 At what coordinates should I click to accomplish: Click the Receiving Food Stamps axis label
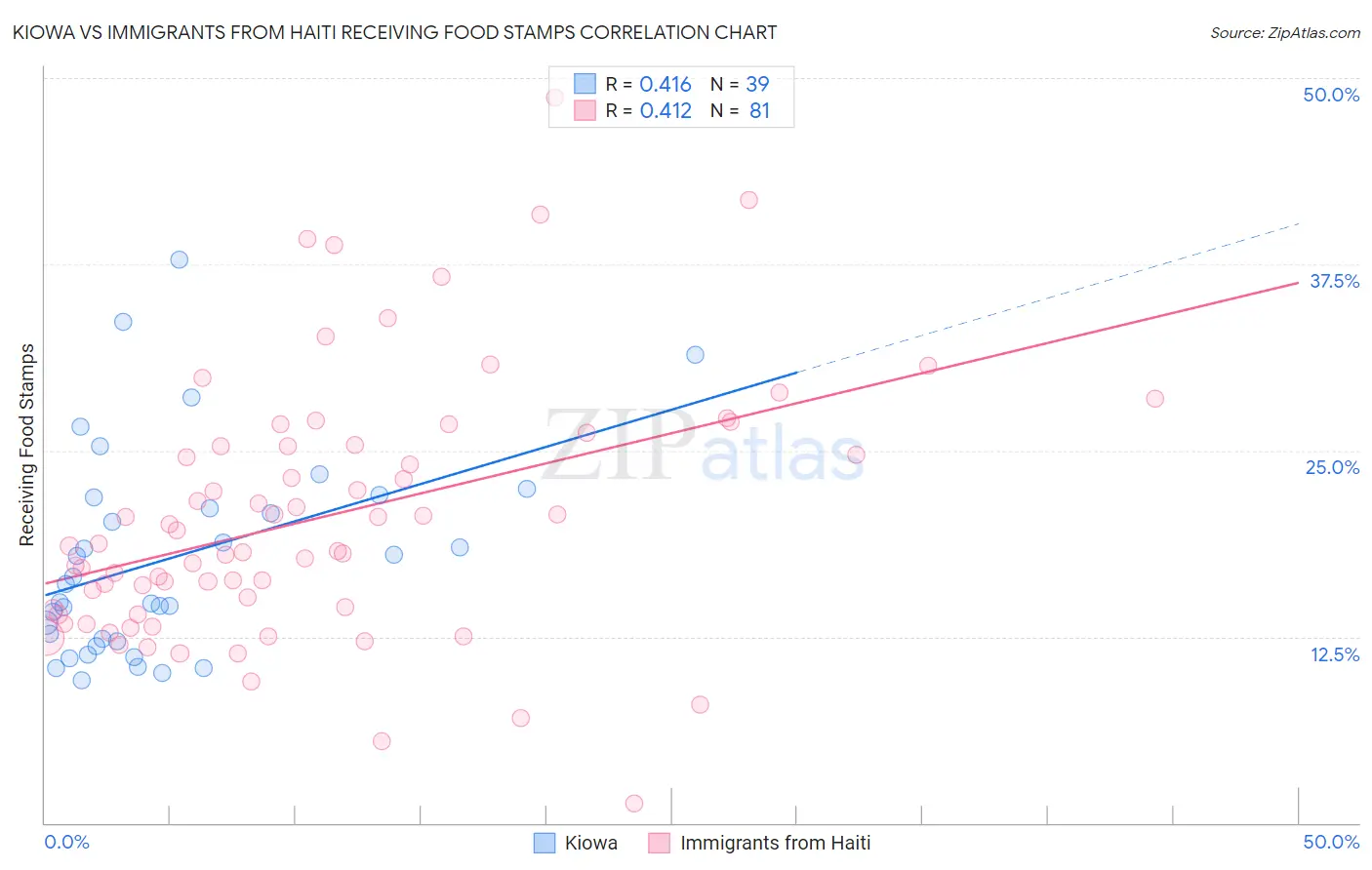pyautogui.click(x=27, y=445)
